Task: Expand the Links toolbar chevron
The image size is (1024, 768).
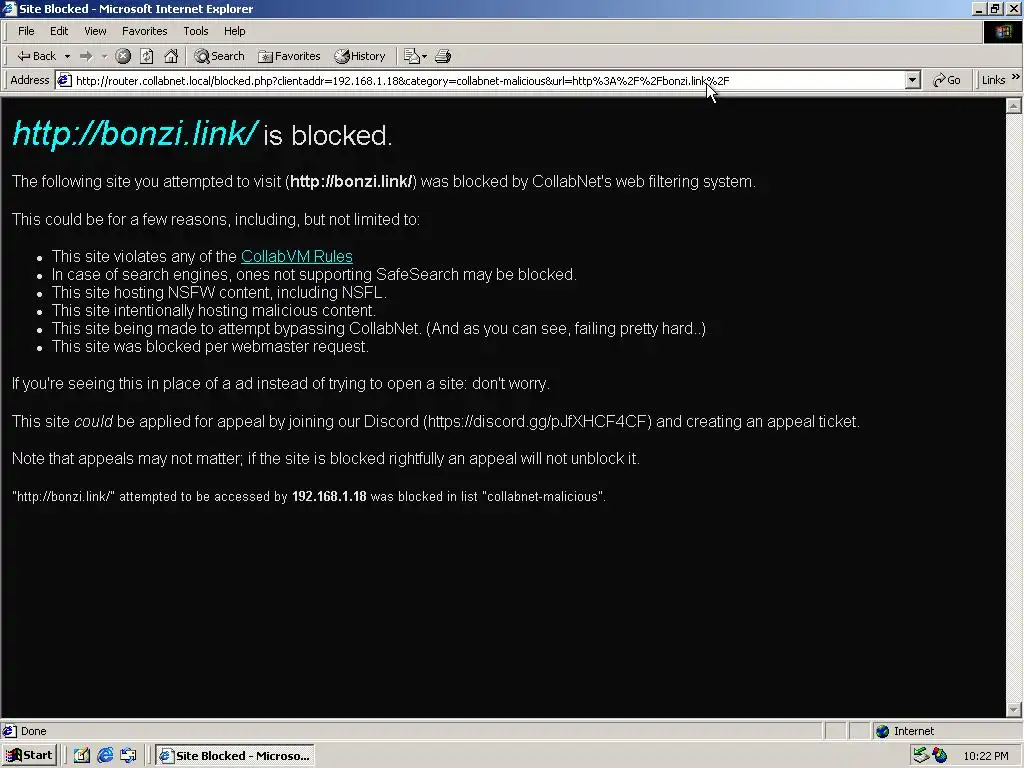Action: tap(1016, 77)
